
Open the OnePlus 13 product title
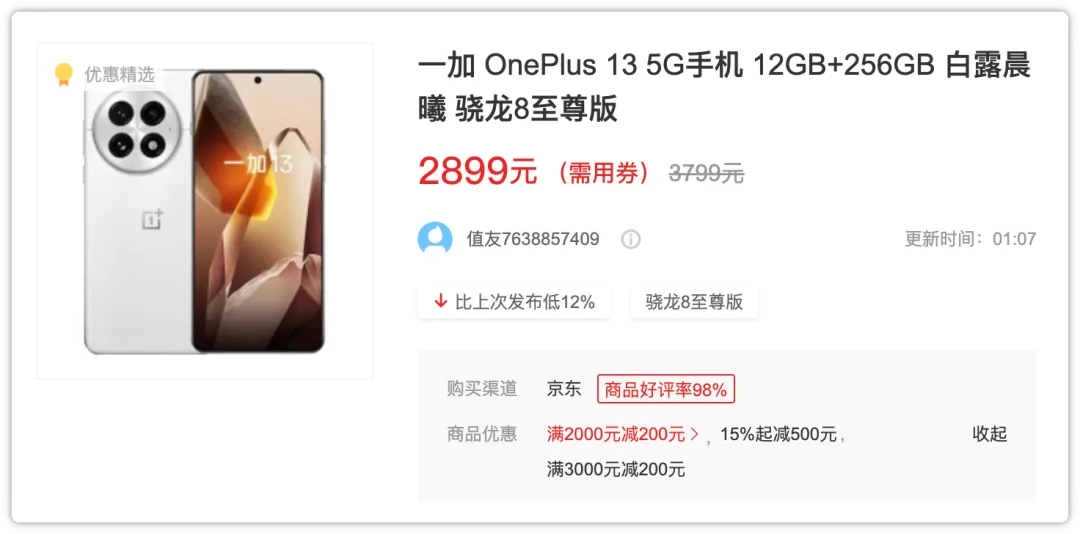(724, 87)
